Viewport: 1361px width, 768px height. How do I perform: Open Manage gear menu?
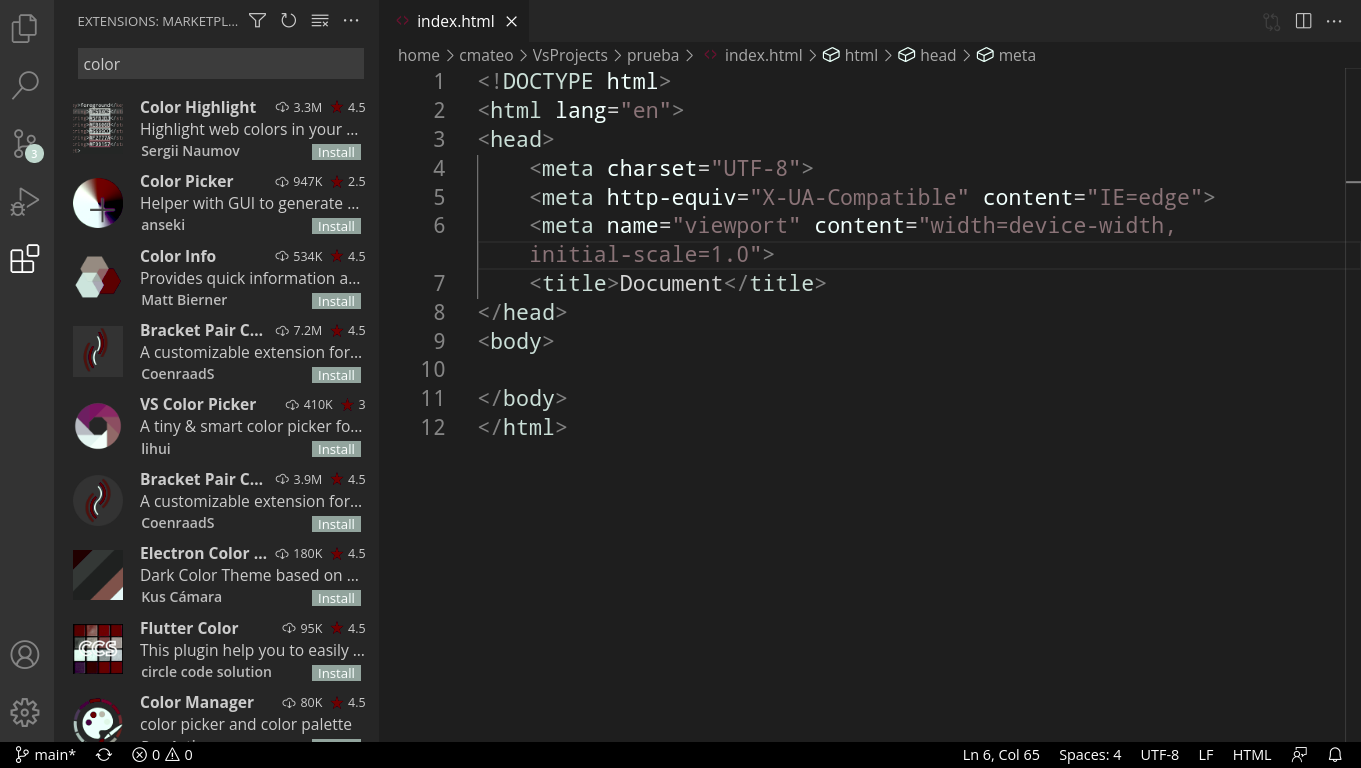pyautogui.click(x=25, y=713)
